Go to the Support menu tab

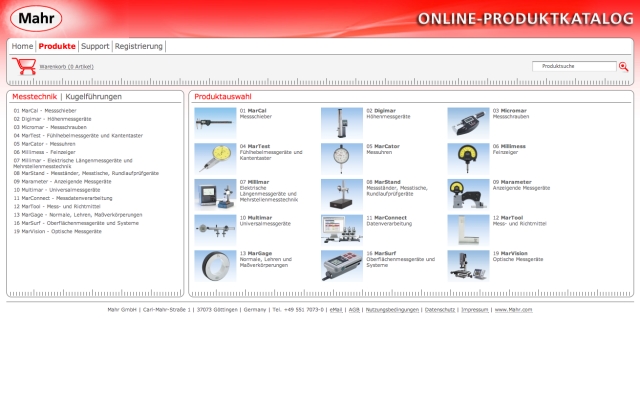pyautogui.click(x=95, y=46)
